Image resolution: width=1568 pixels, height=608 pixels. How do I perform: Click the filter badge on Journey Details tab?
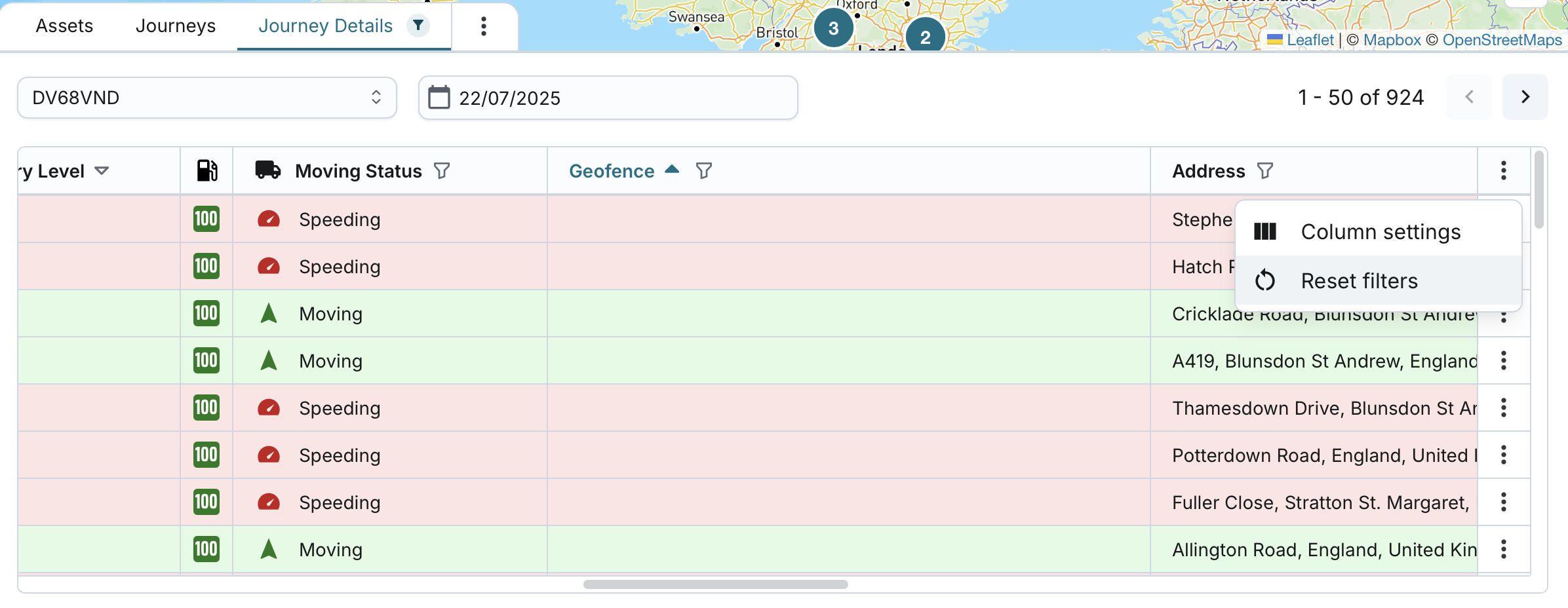(x=418, y=26)
